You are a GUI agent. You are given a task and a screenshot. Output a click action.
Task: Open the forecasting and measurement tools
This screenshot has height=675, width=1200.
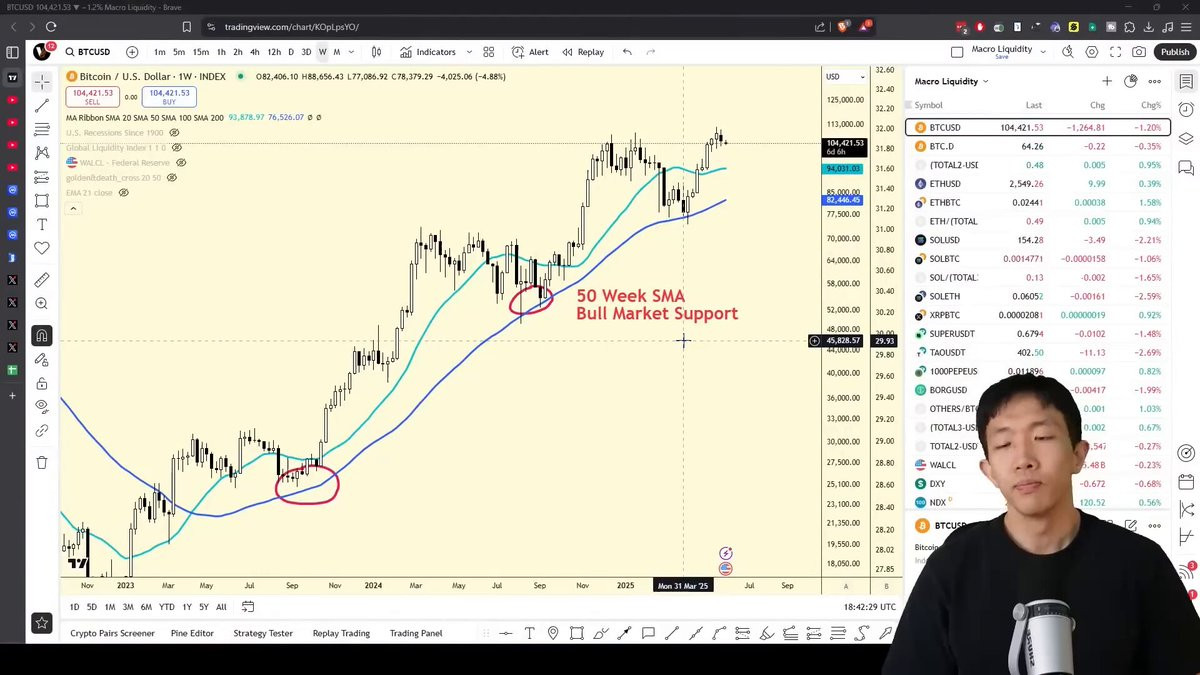(x=42, y=177)
